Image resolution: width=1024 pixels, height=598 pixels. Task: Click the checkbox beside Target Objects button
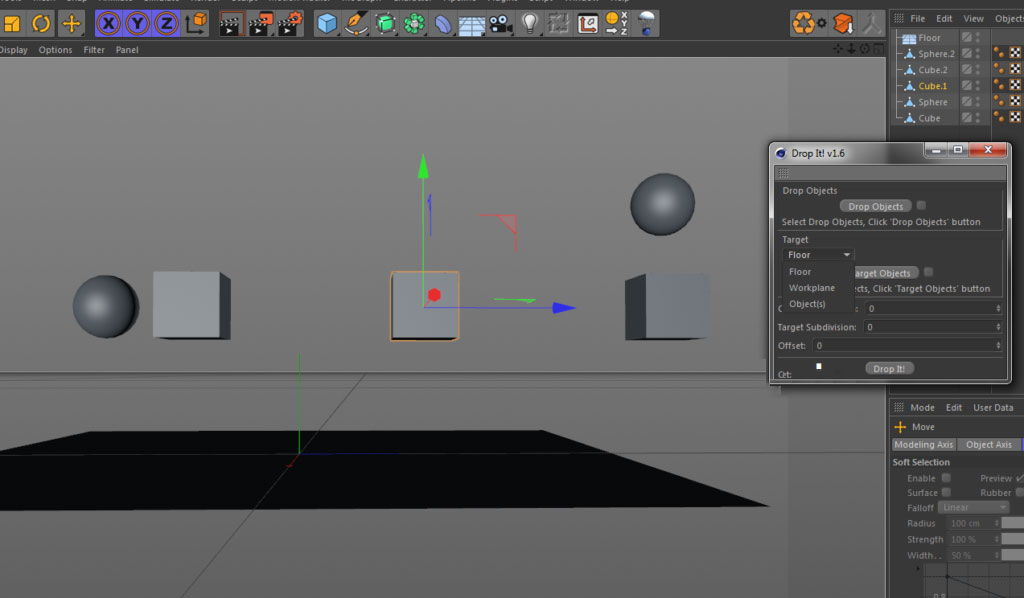click(x=928, y=271)
